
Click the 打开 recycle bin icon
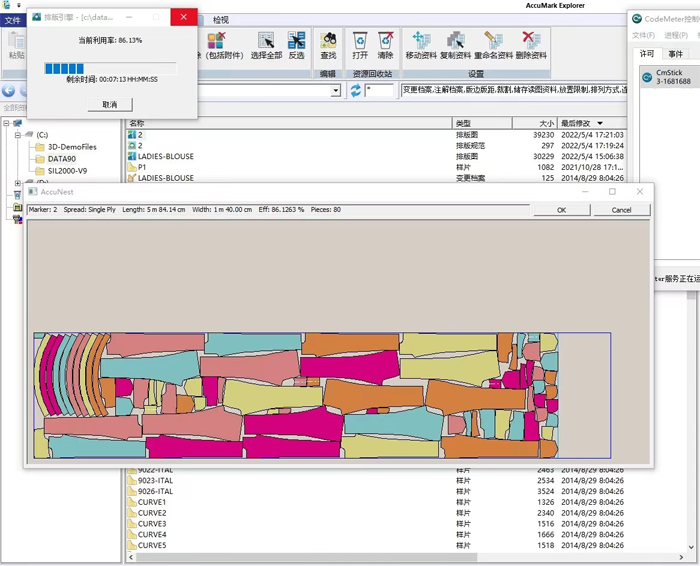click(360, 40)
